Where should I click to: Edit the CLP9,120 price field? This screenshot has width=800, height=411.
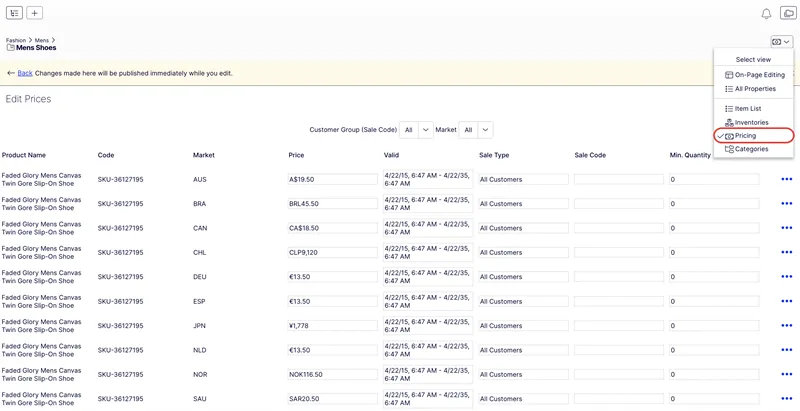(333, 252)
